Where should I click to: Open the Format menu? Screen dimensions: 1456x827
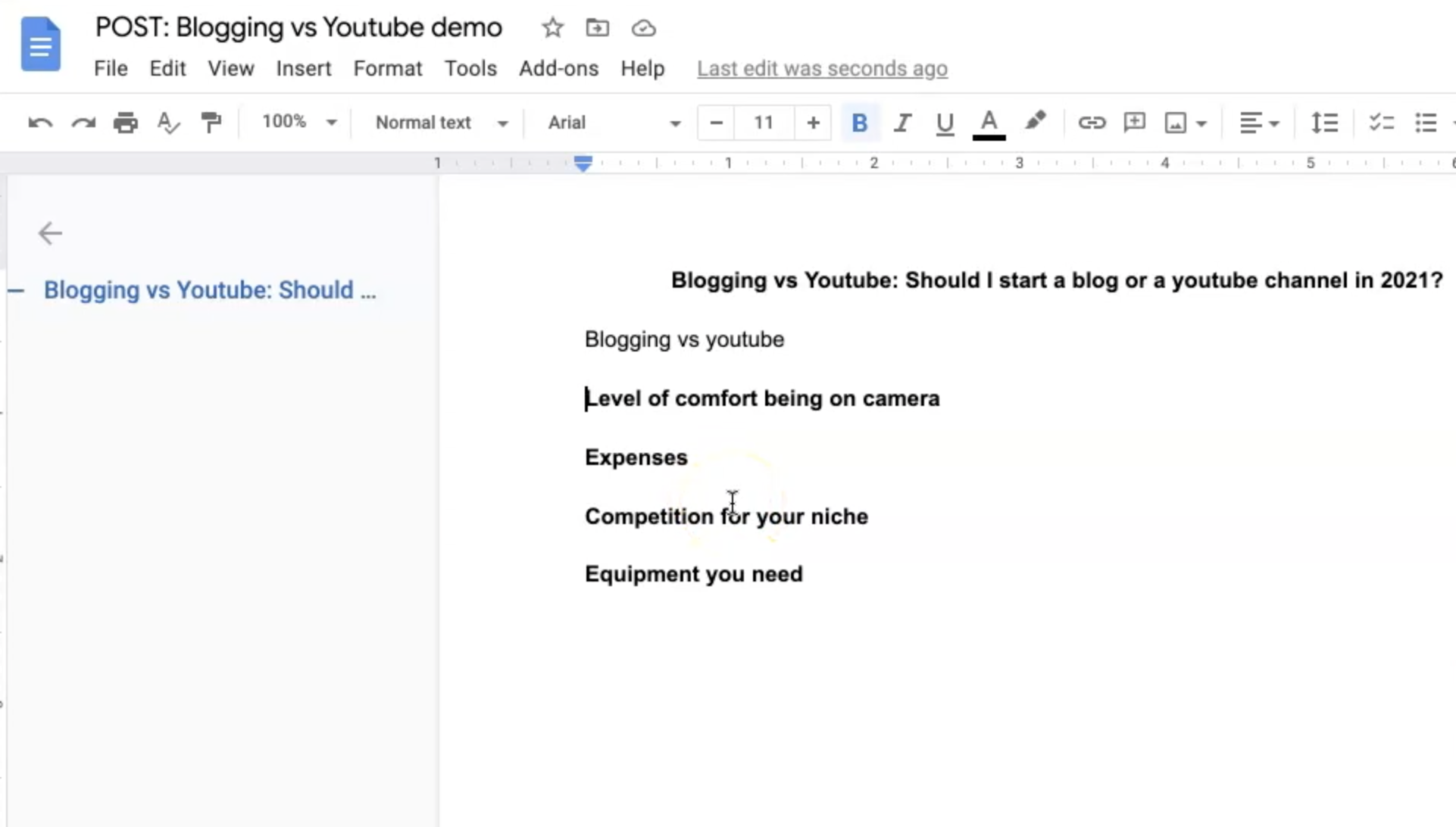388,69
